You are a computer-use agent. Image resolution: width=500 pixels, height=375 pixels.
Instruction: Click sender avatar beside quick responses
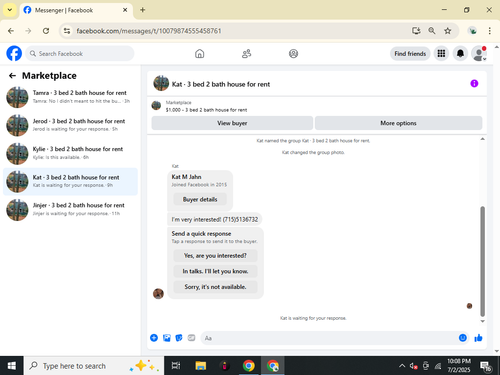(x=158, y=294)
